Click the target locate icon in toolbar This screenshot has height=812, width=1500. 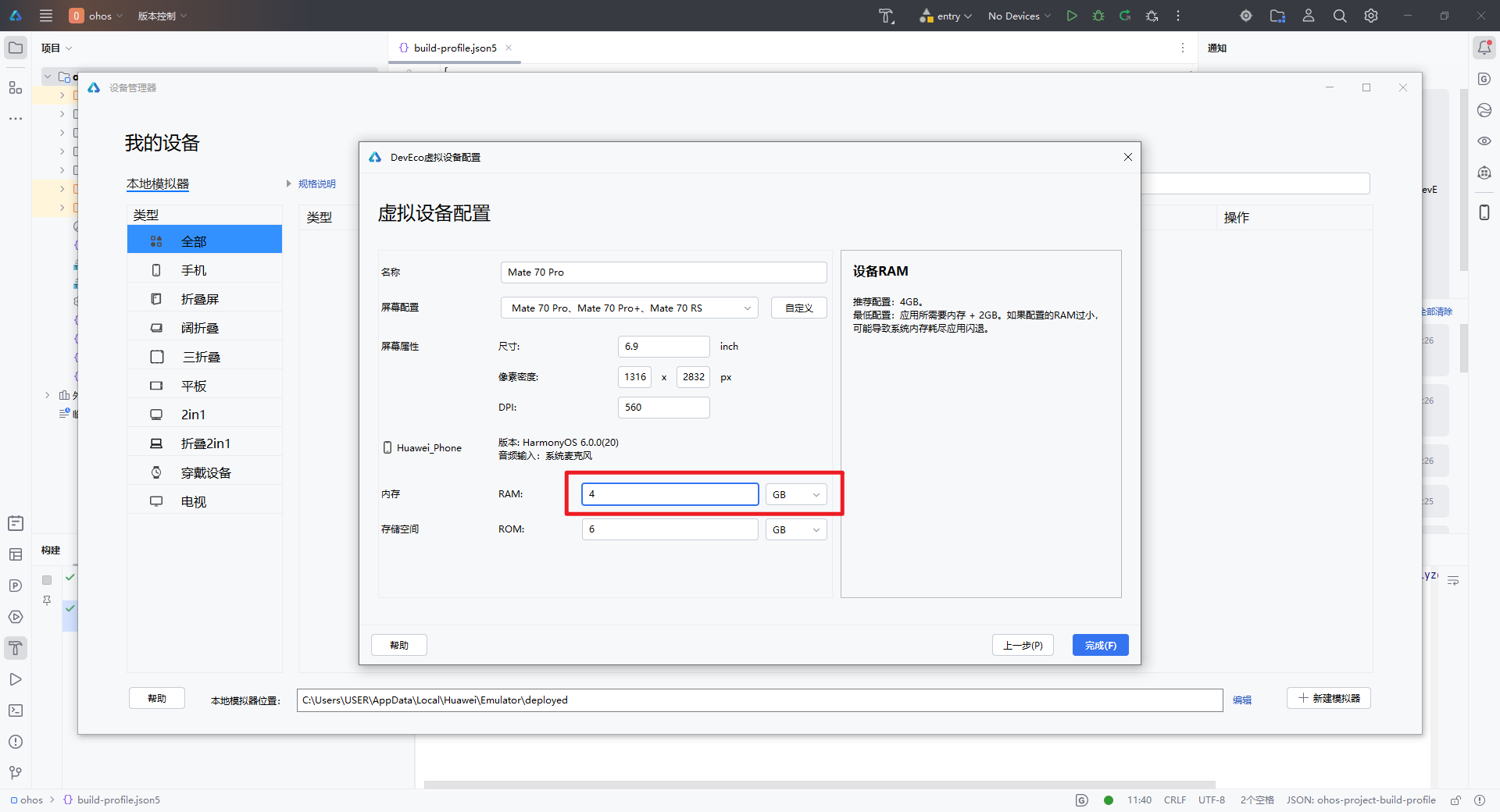(x=1246, y=16)
